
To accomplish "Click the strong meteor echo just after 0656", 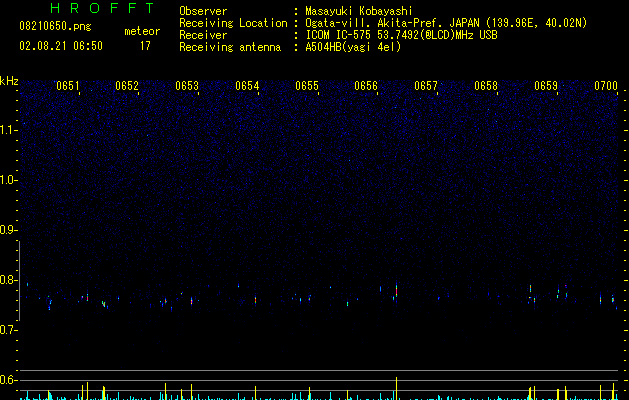I will pos(396,291).
